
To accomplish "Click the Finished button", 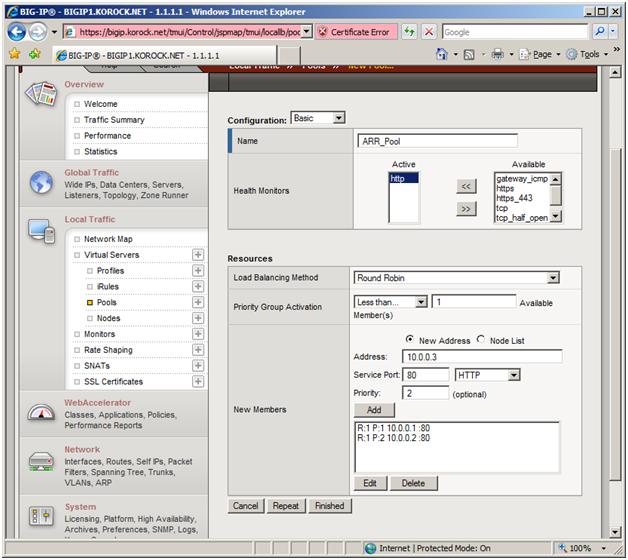I will 329,506.
